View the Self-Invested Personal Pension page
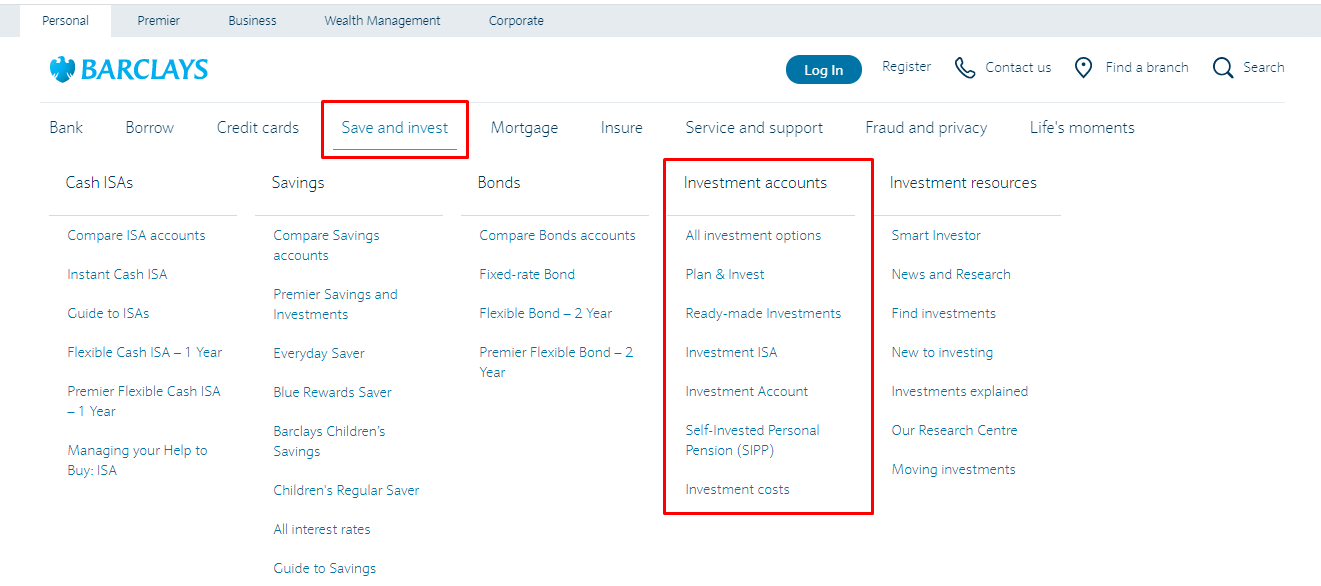 click(751, 440)
